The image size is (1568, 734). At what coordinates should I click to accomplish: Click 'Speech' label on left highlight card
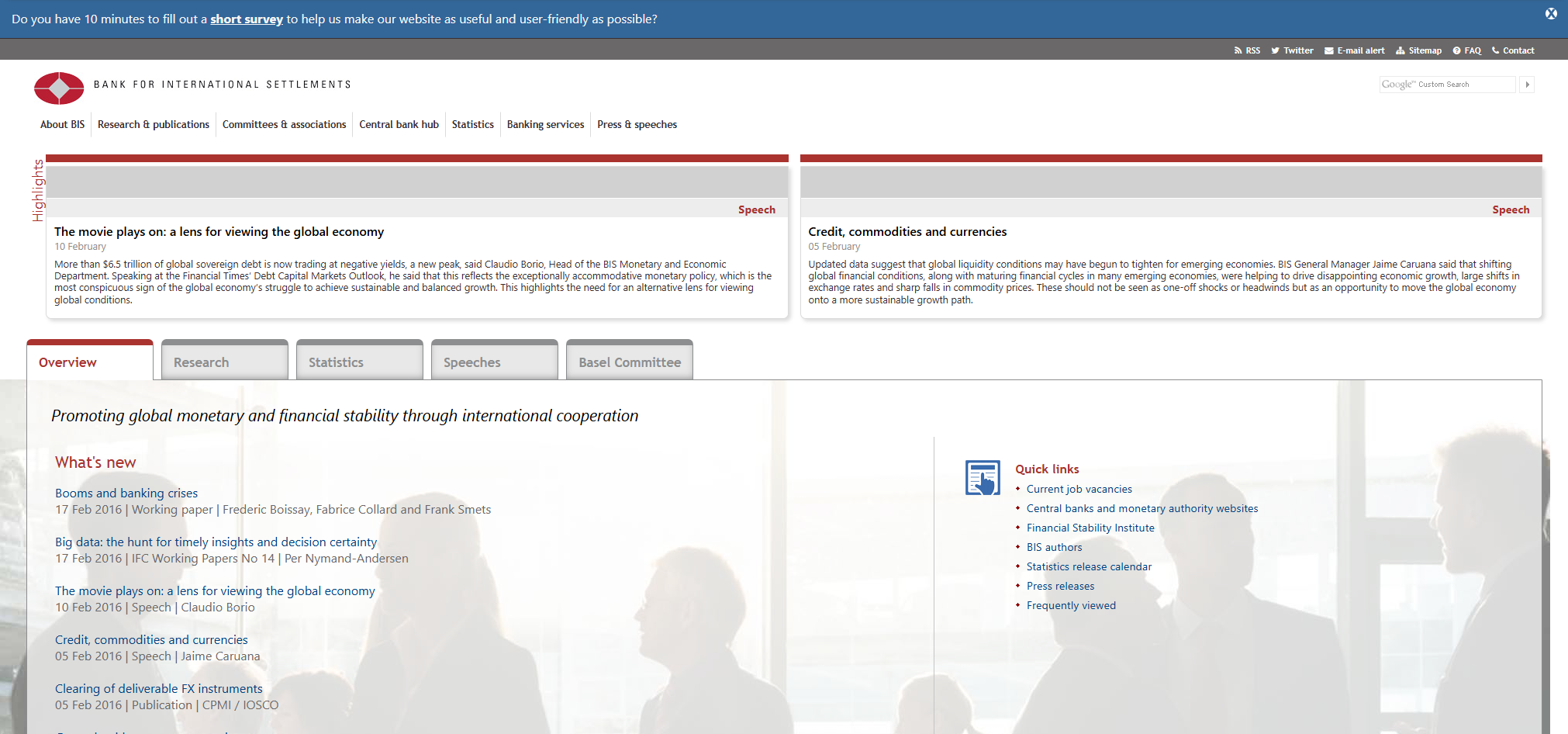[x=757, y=209]
